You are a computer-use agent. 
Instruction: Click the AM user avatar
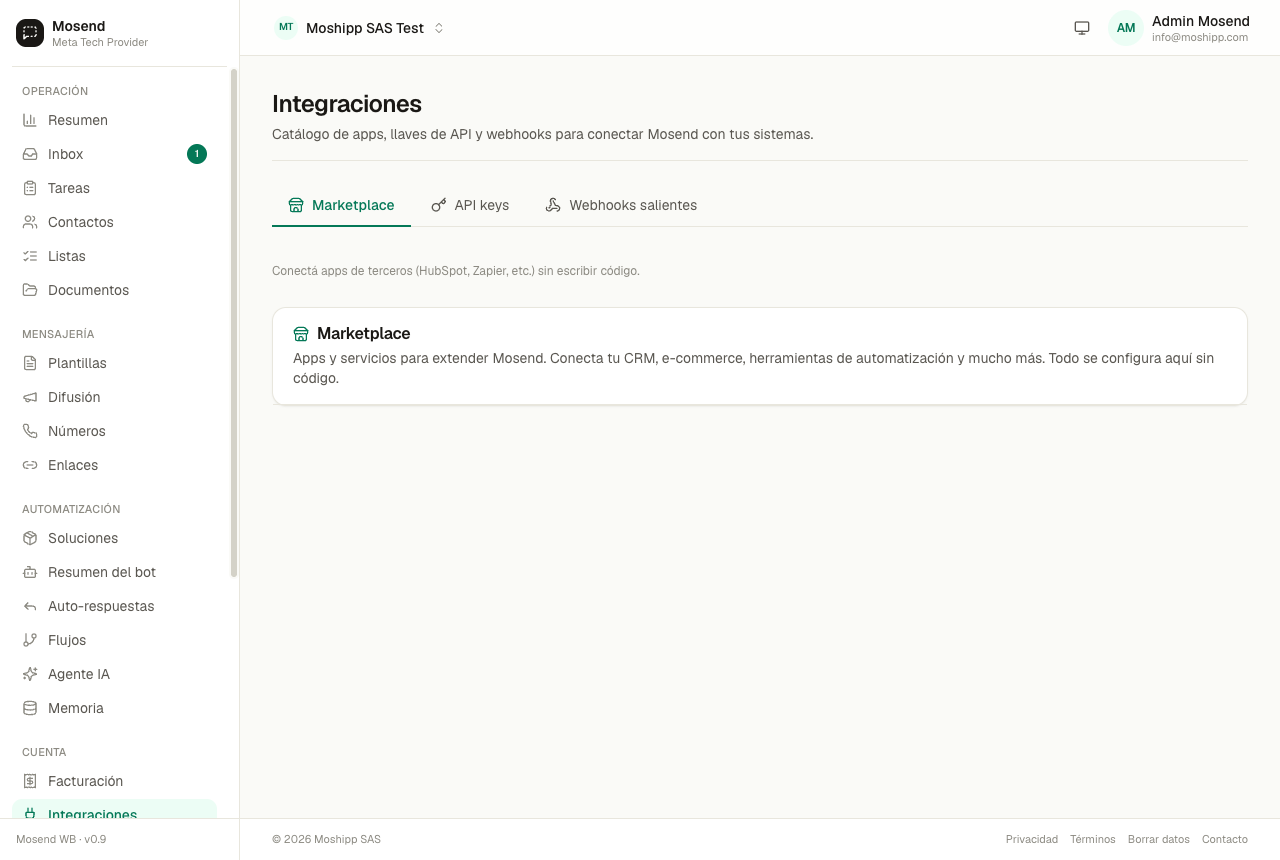tap(1126, 28)
